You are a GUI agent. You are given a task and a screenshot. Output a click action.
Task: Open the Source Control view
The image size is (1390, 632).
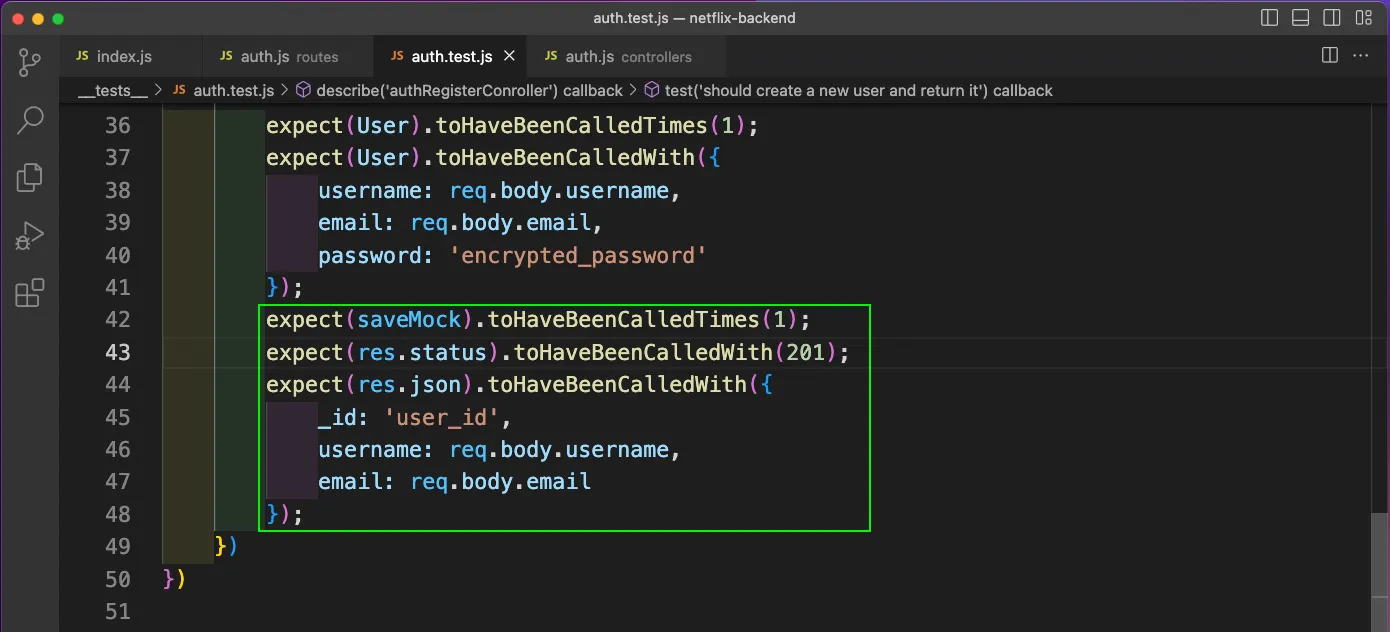click(30, 64)
